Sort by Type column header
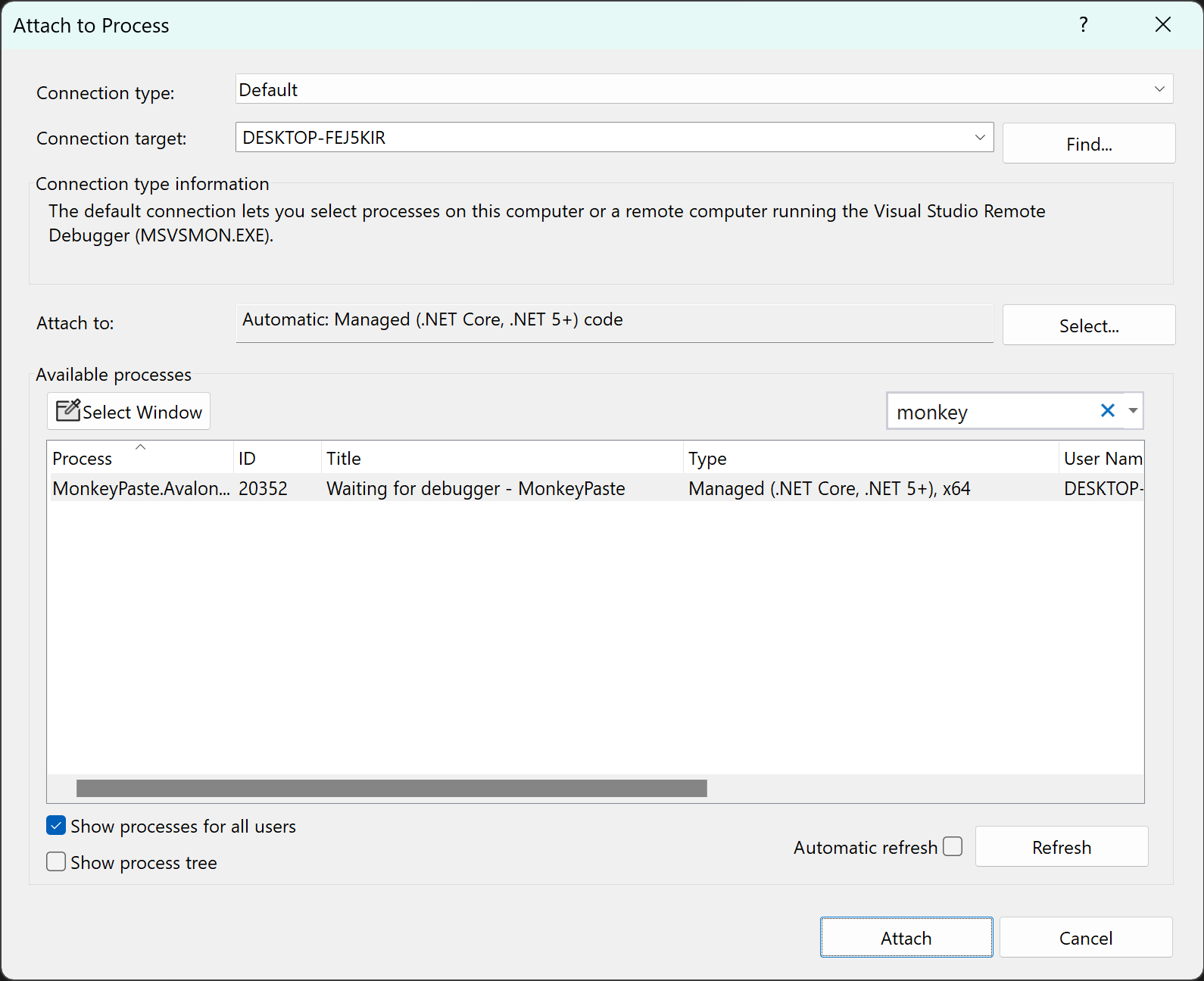This screenshot has height=981, width=1204. point(707,459)
